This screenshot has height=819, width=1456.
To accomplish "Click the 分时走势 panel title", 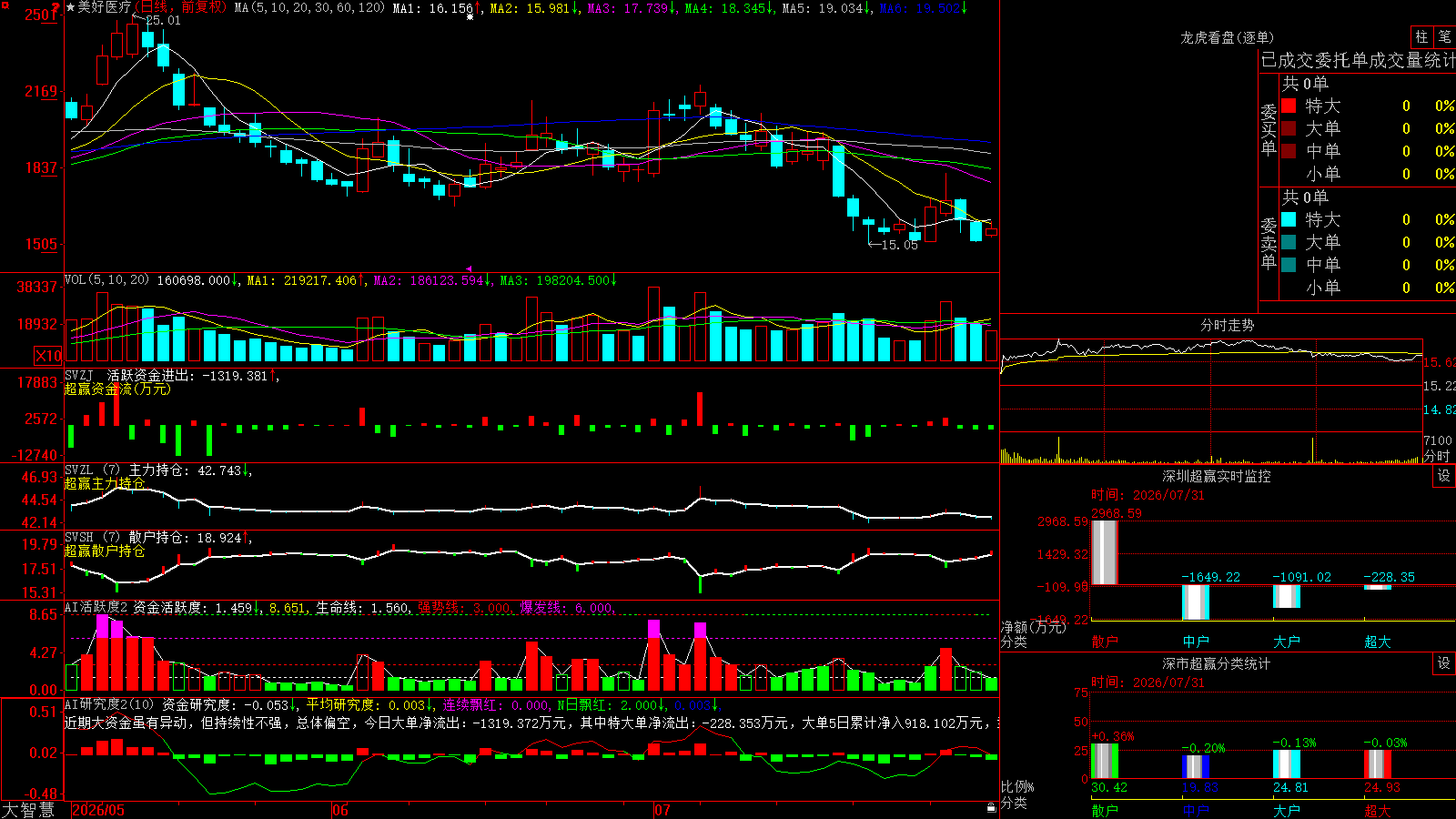I will coord(1227,325).
